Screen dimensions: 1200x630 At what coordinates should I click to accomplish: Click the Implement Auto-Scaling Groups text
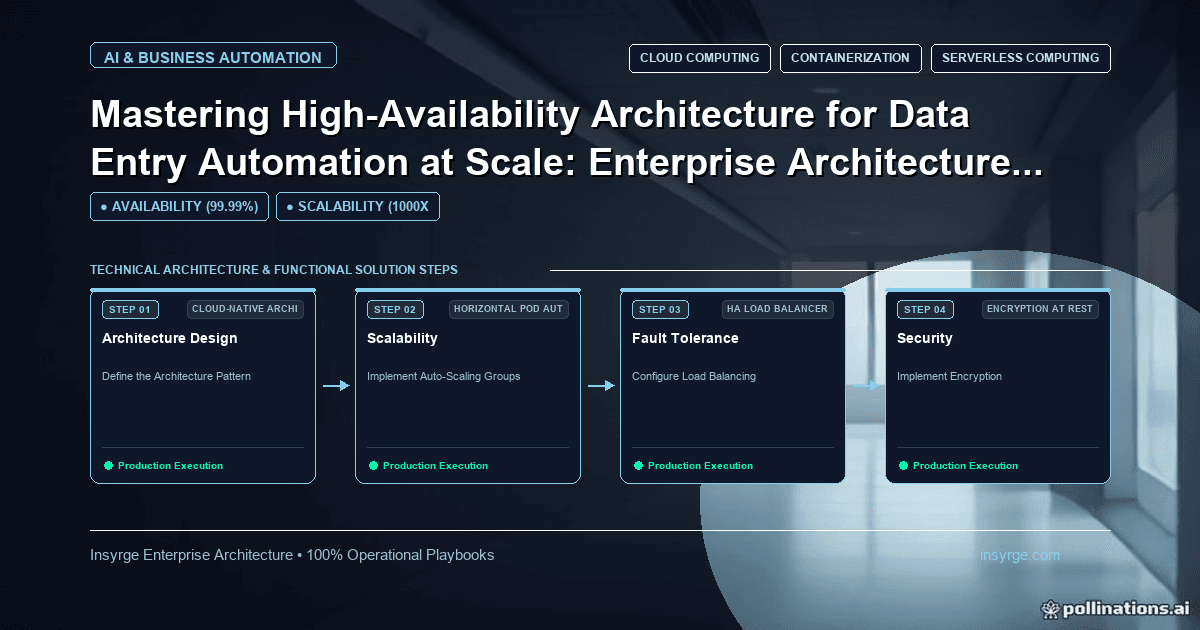point(444,377)
